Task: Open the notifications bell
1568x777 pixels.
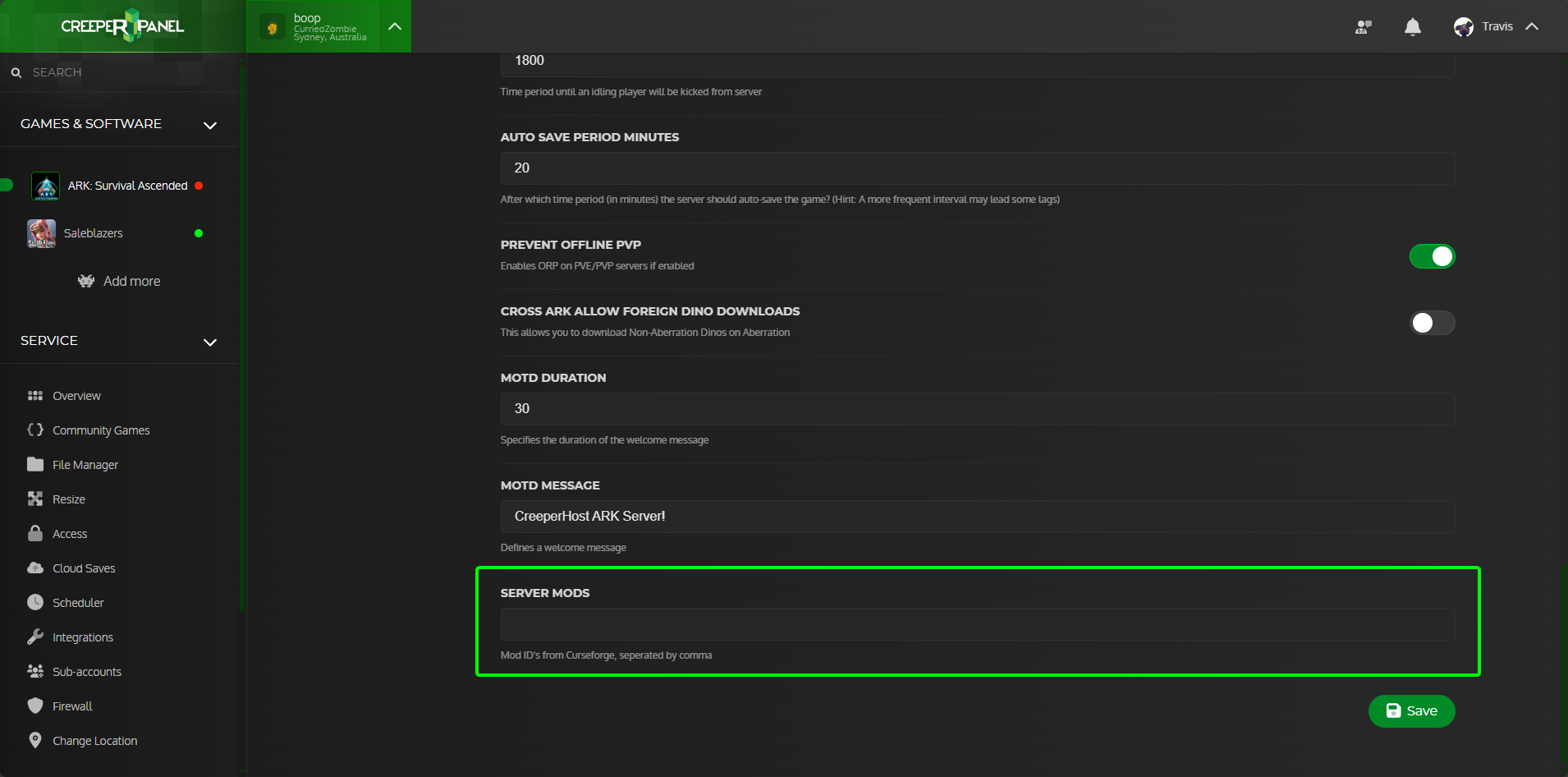Action: [x=1413, y=27]
